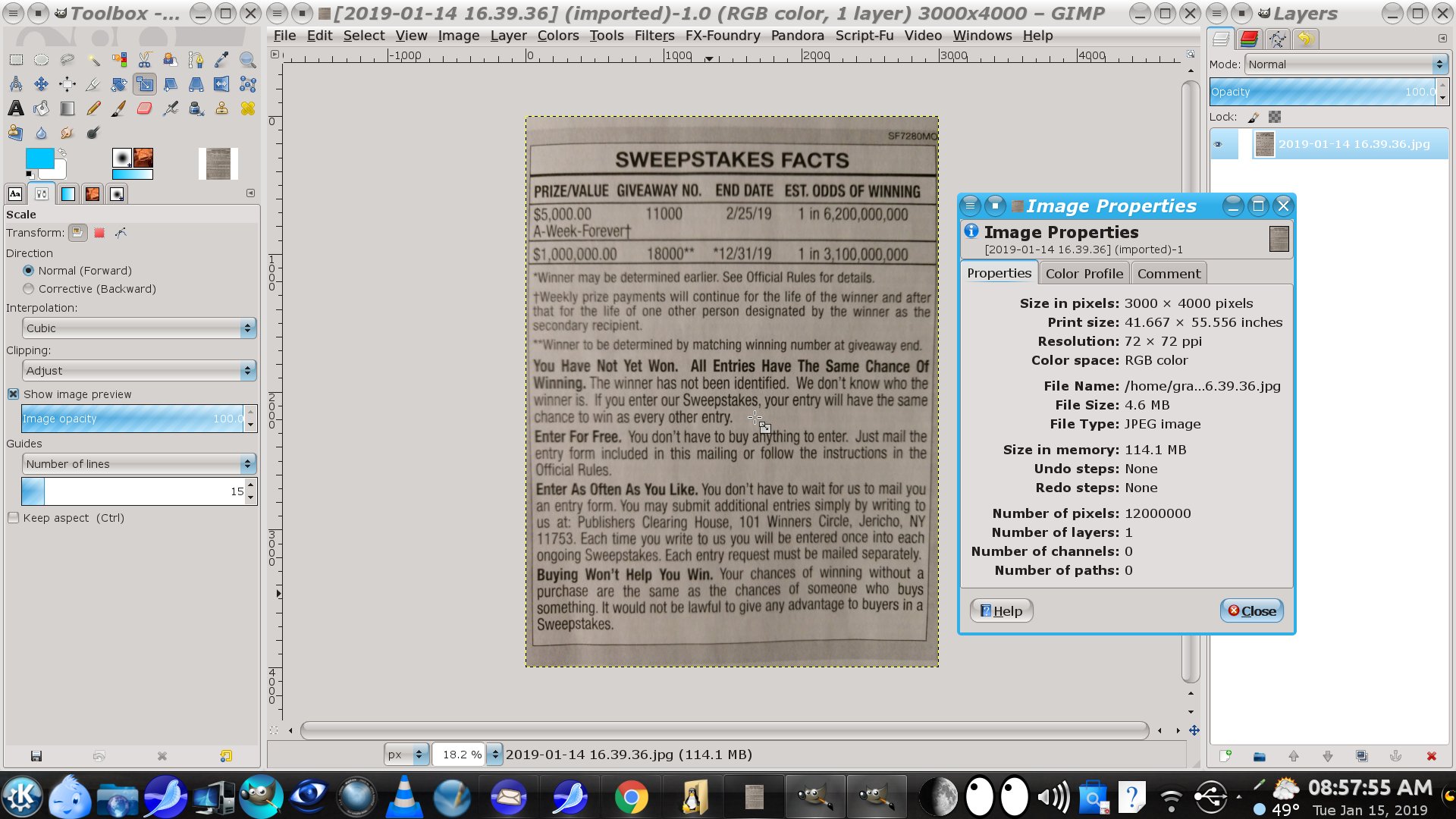Hide the 2019-01-14 16.39.36.jpg layer
The height and width of the screenshot is (819, 1456).
pyautogui.click(x=1218, y=144)
